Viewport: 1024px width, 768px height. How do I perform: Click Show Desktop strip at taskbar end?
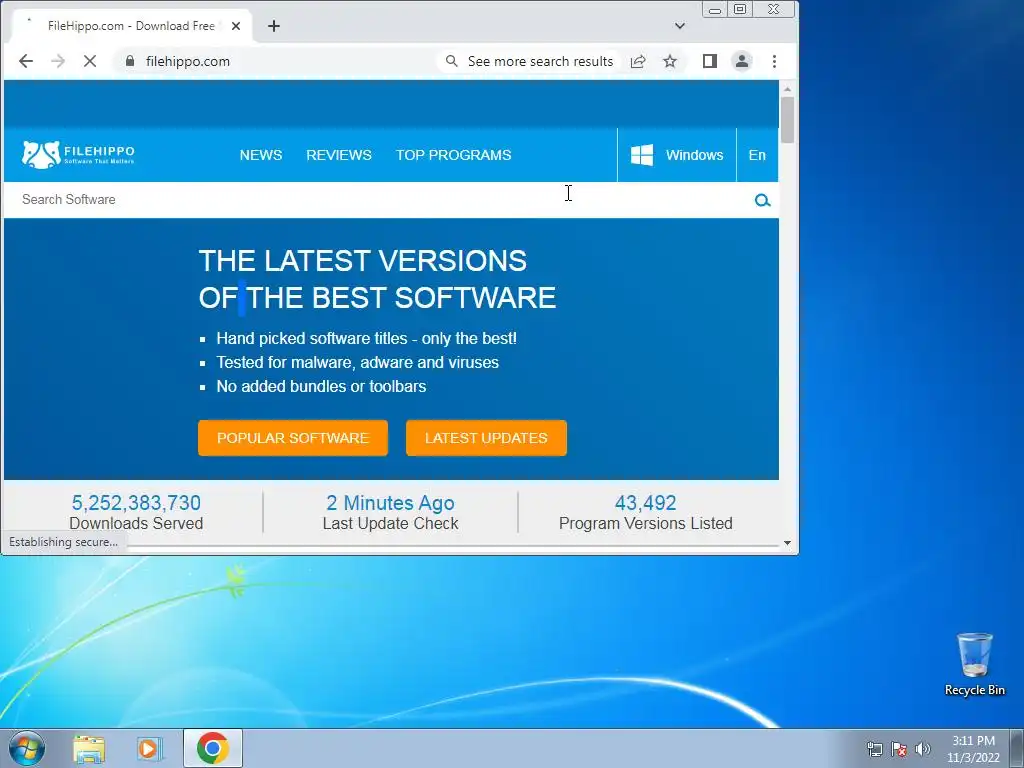(1017, 748)
